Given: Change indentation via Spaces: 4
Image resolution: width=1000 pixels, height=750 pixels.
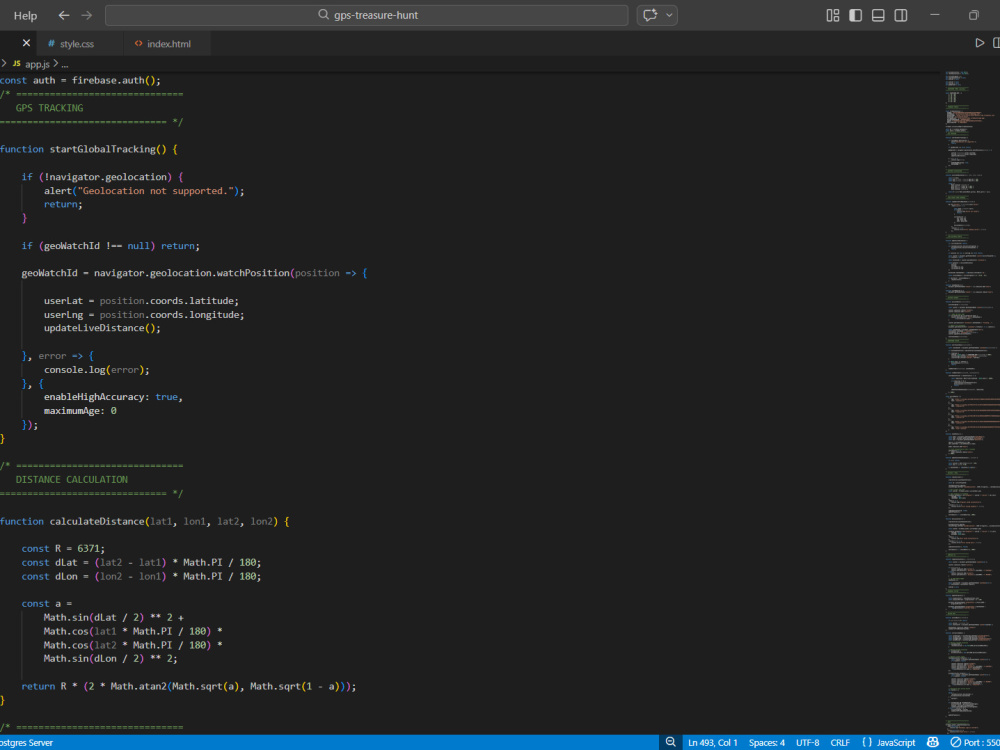Looking at the screenshot, I should (767, 742).
